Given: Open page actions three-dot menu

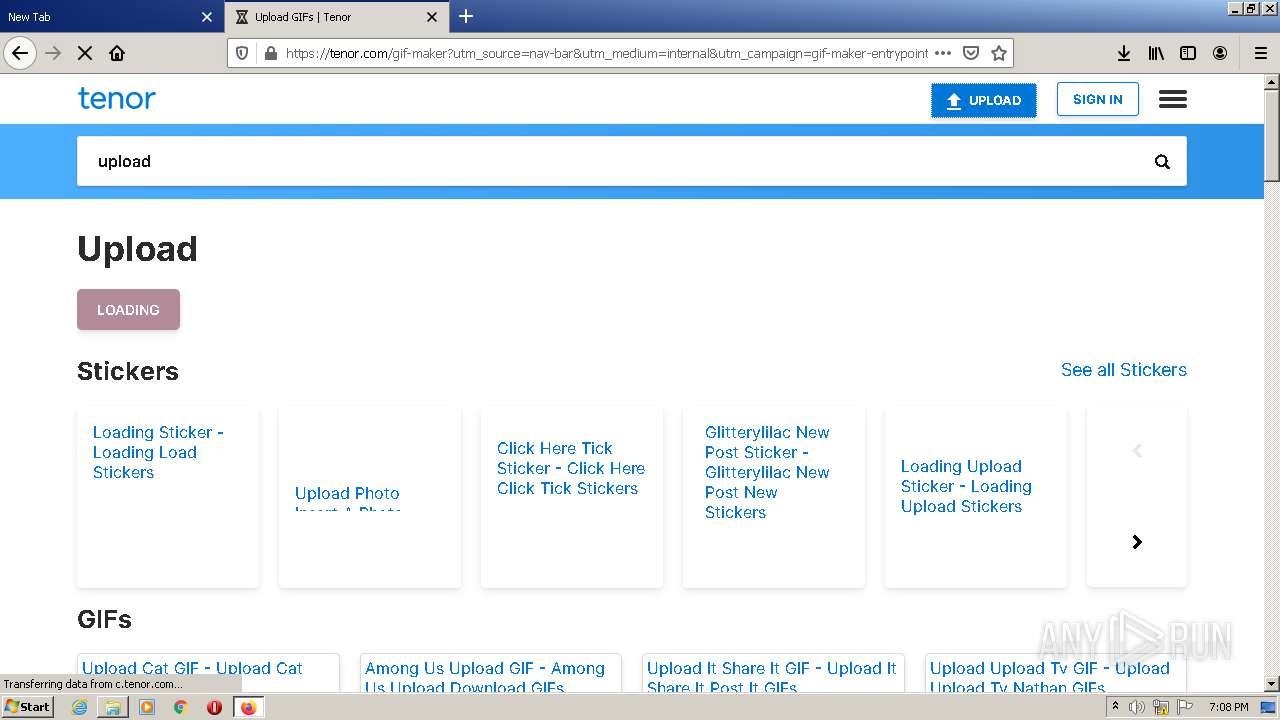Looking at the screenshot, I should point(942,53).
